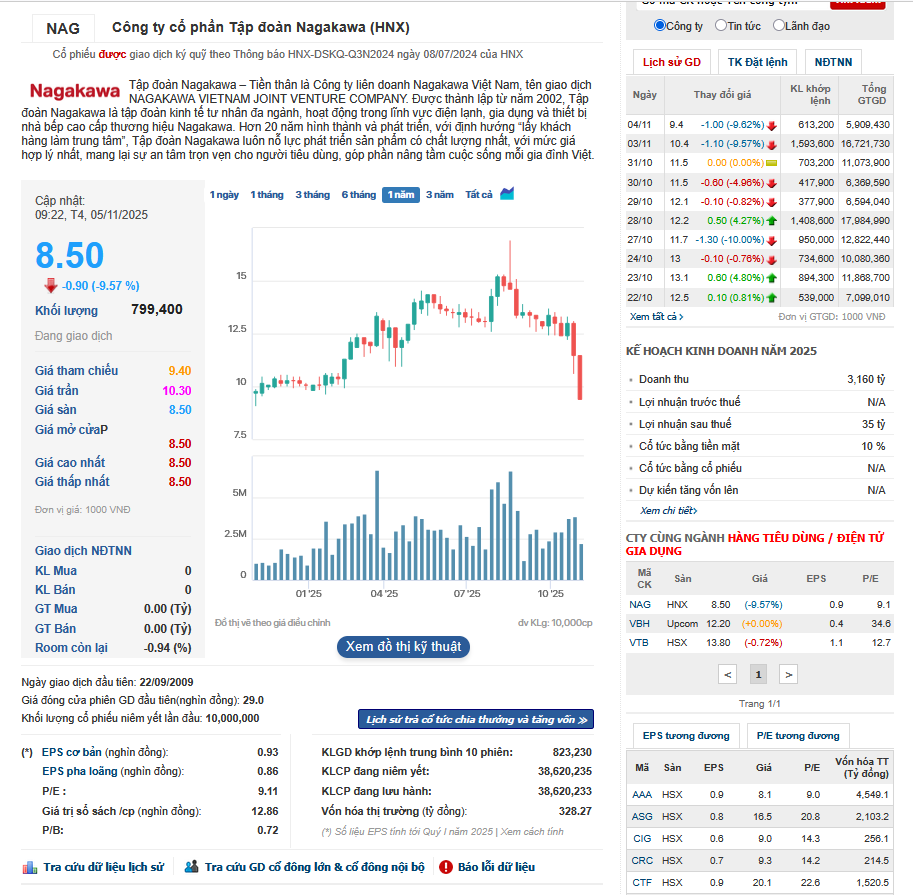913x895 pixels.
Task: Click the red down arrow in the 27/10 row
Action: tap(772, 240)
